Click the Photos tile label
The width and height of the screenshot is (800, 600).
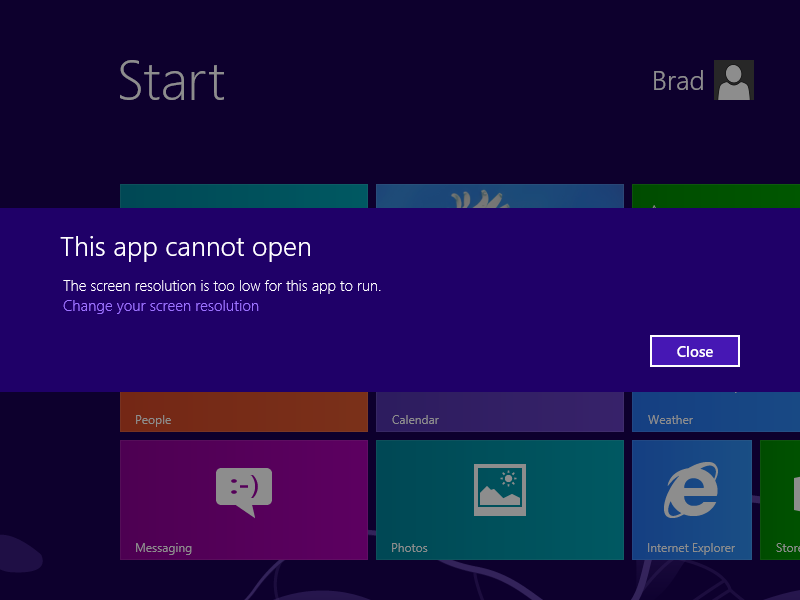[x=409, y=548]
